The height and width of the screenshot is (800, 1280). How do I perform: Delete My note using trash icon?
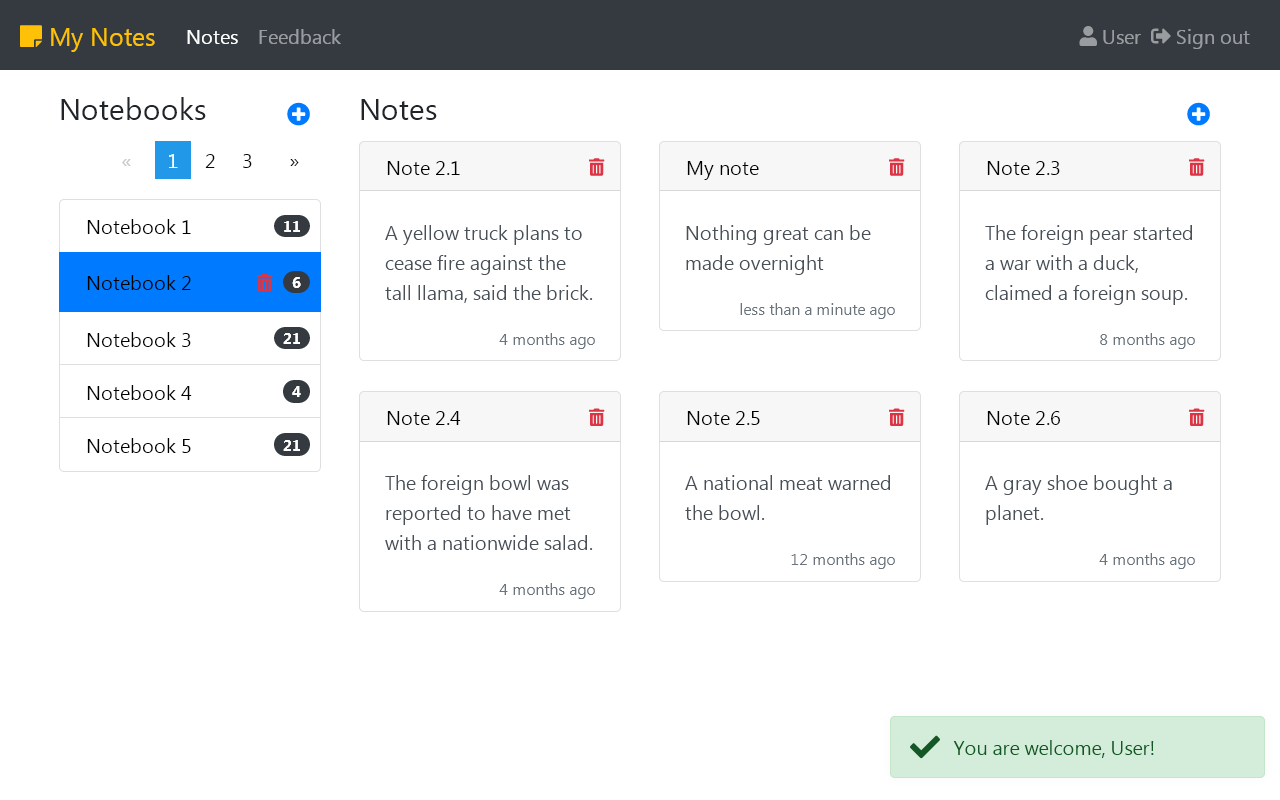pyautogui.click(x=896, y=167)
